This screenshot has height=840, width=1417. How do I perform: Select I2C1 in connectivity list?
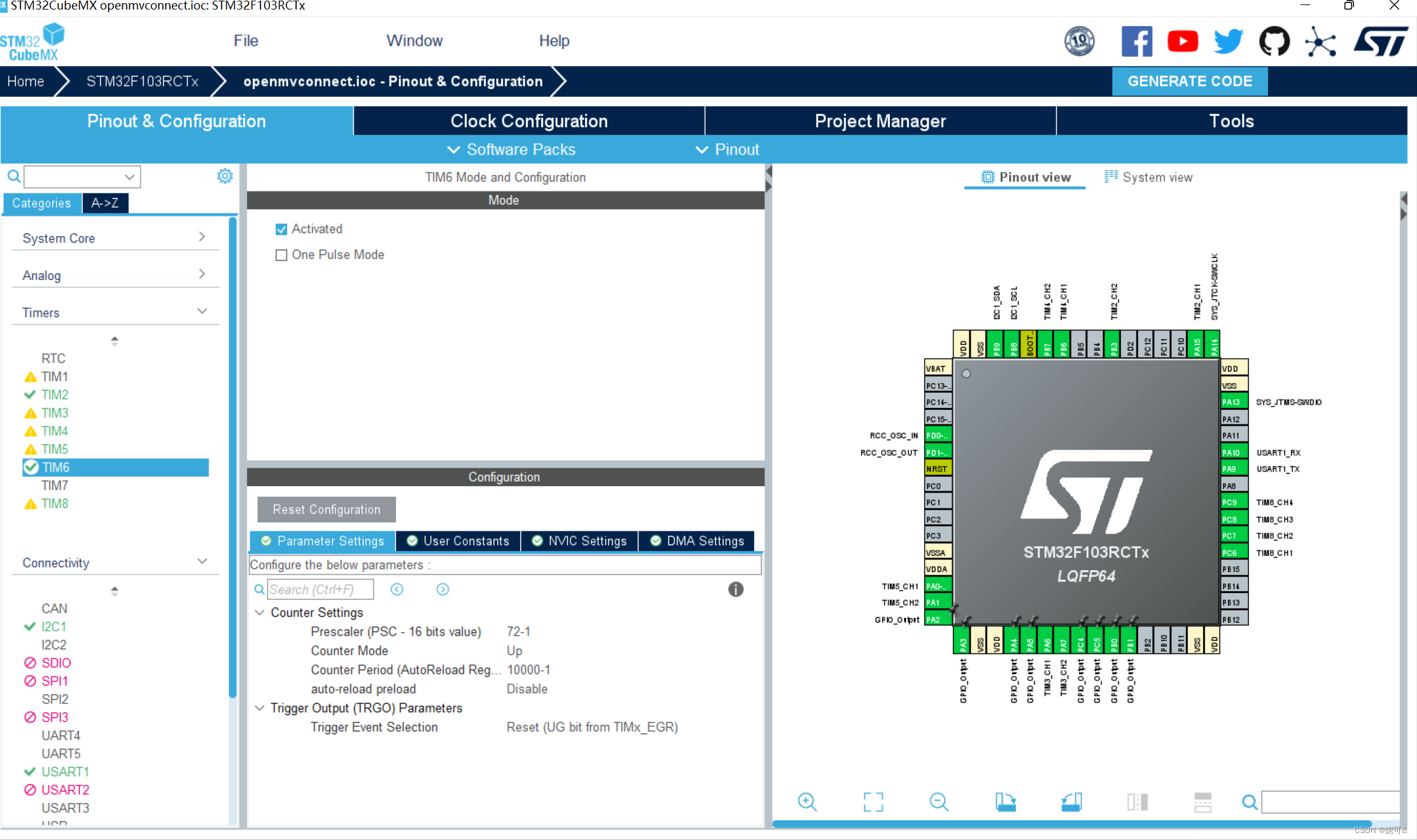(53, 626)
